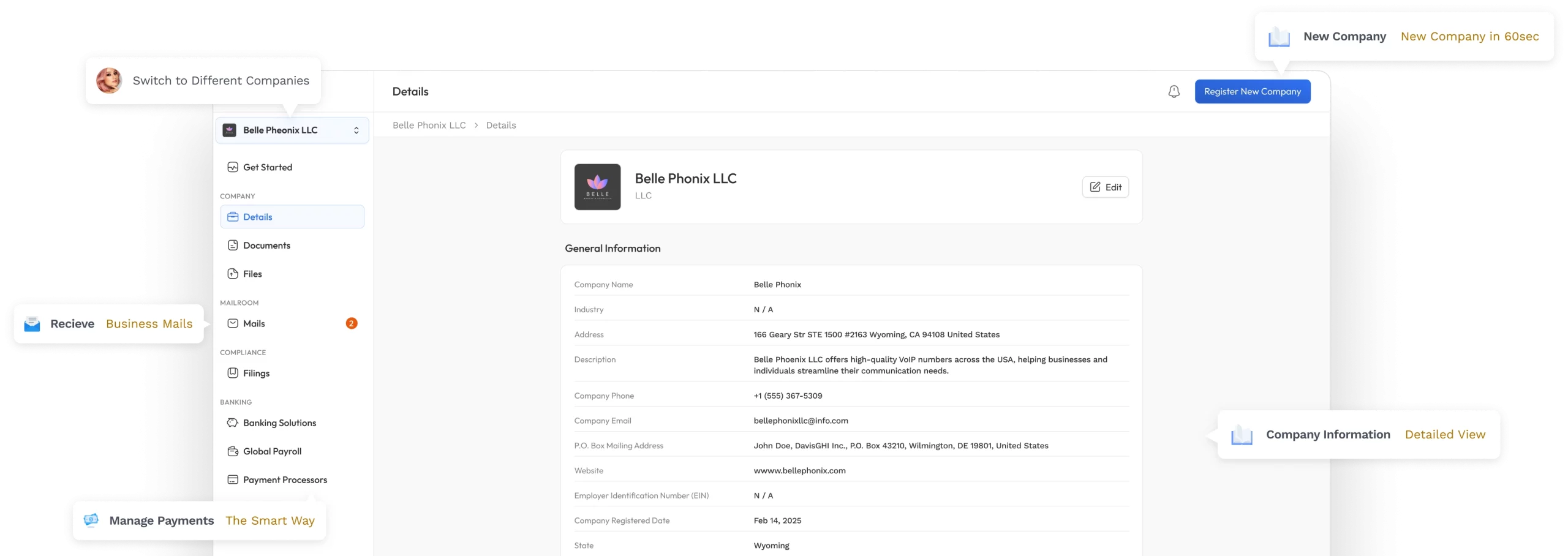Click the Edit button on company card
Screen dimensions: 1568x556
(x=1105, y=187)
